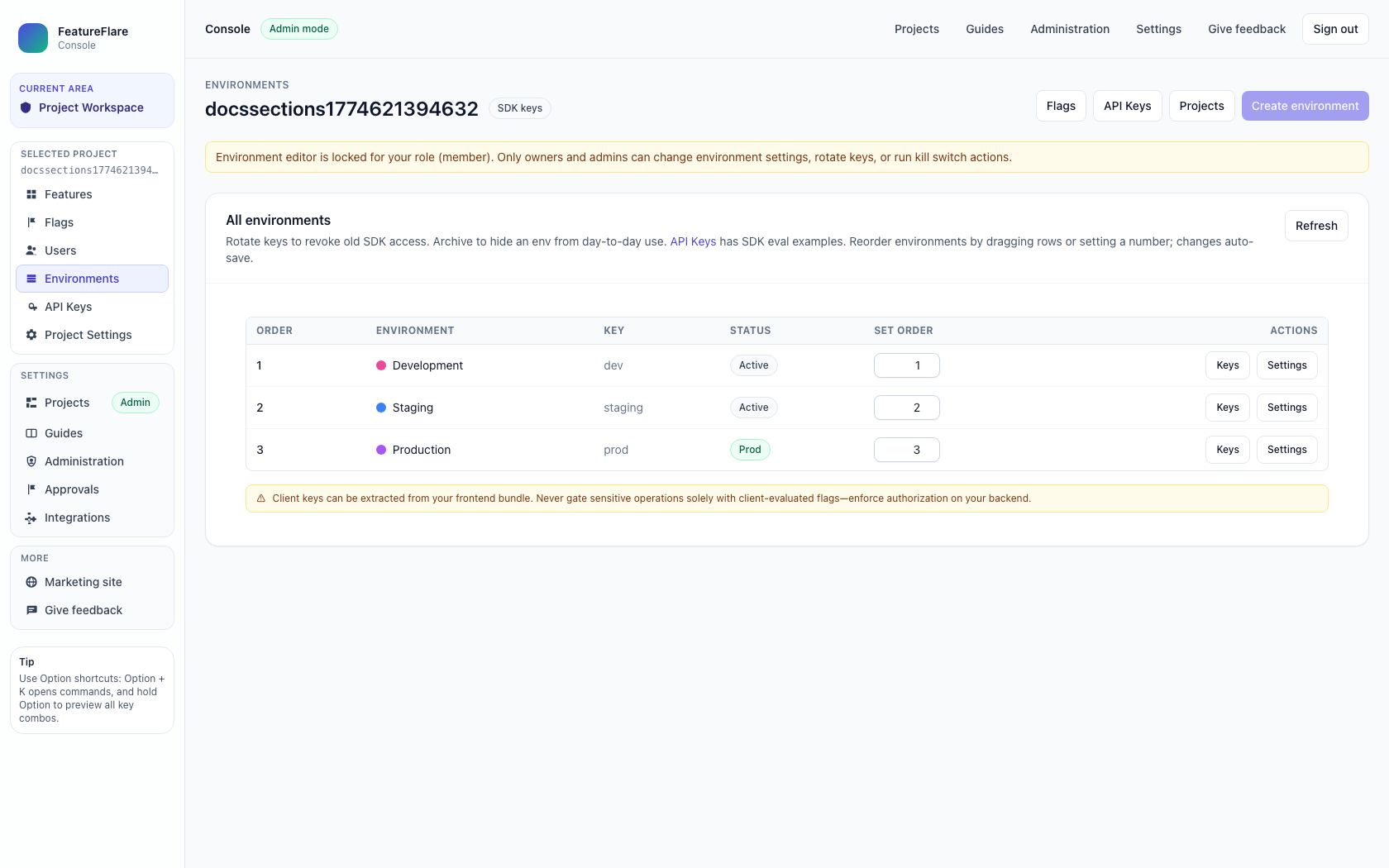Click the Integrations nodes icon

31,517
